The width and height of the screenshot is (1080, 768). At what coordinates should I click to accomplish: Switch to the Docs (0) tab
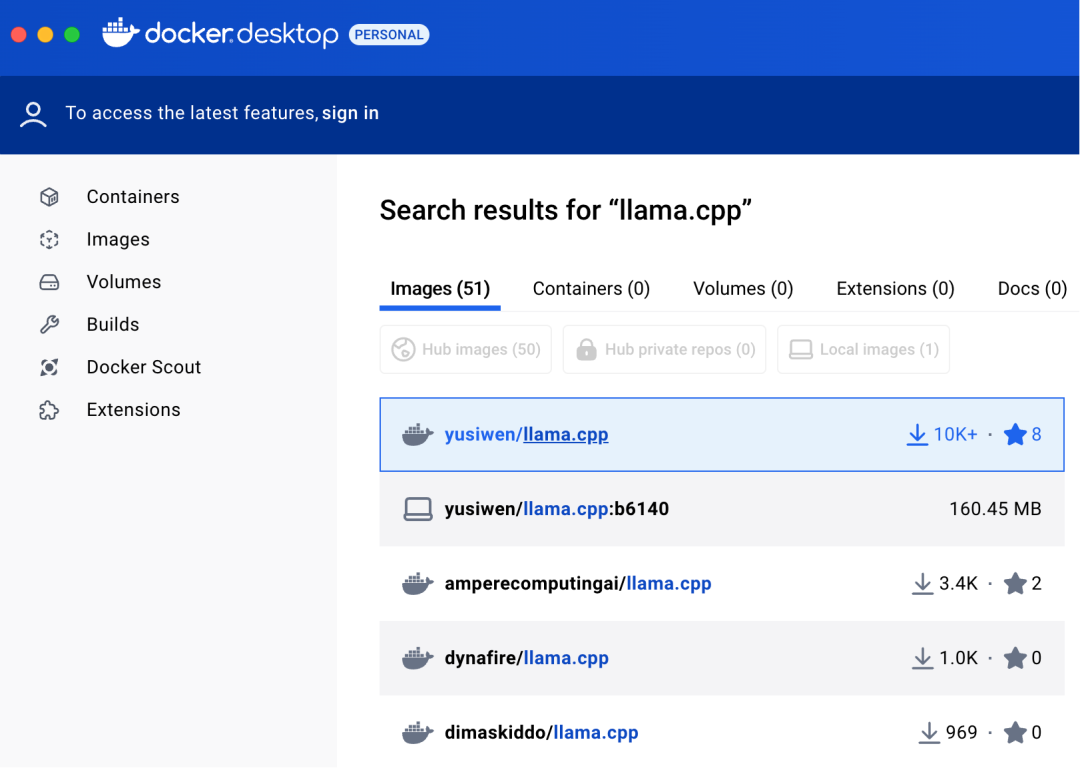click(1032, 289)
